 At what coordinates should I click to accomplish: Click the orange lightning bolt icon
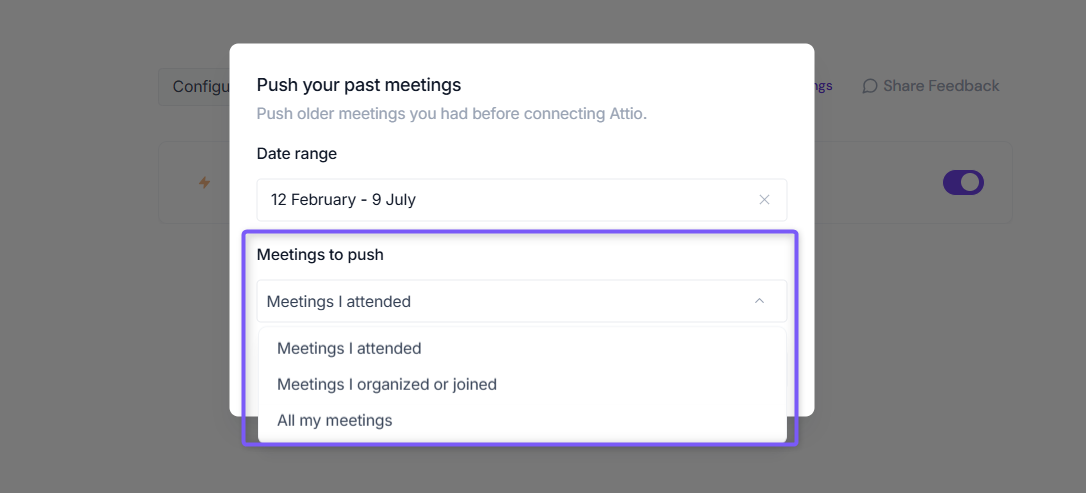[x=204, y=182]
